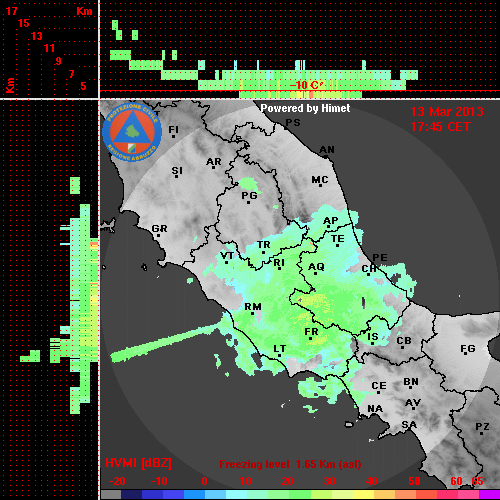Viewport: 500px width, 500px height.
Task: Click the 'Powered by Himet' text
Action: point(305,108)
